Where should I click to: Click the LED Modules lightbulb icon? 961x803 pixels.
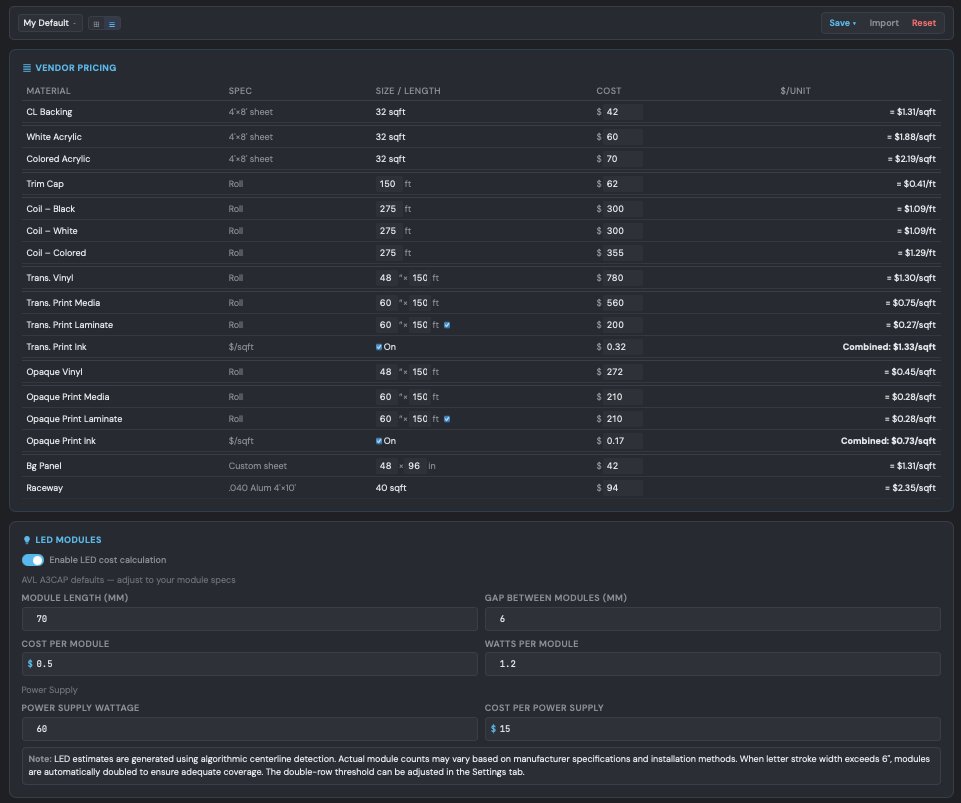27,540
